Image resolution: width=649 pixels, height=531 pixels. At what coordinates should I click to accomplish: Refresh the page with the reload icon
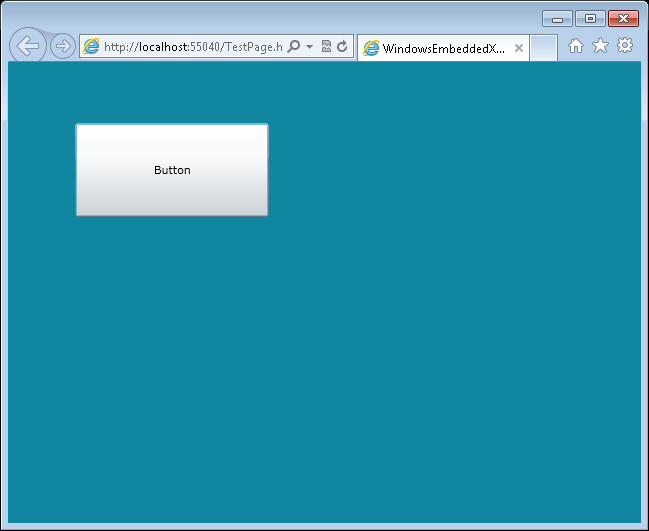342,46
